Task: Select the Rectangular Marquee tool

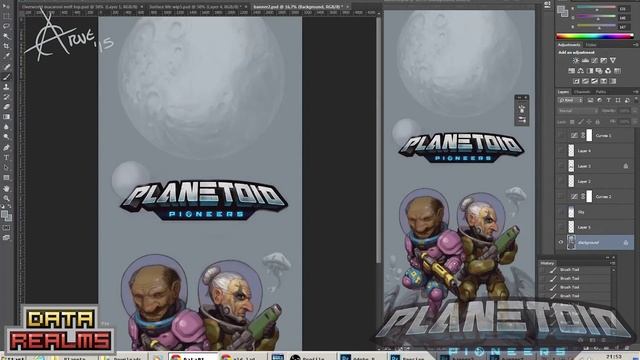Action: coord(6,16)
